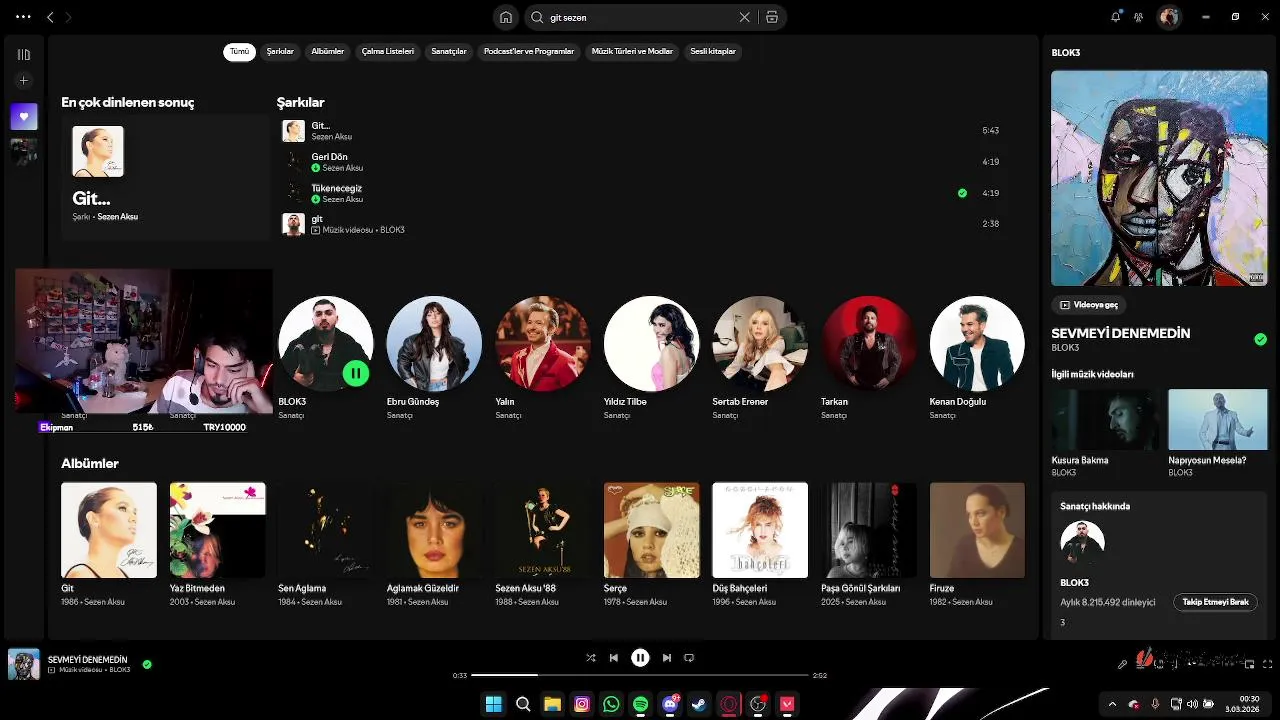The height and width of the screenshot is (720, 1280).
Task: Click Takip Etmeyi Bırak button
Action: point(1215,602)
